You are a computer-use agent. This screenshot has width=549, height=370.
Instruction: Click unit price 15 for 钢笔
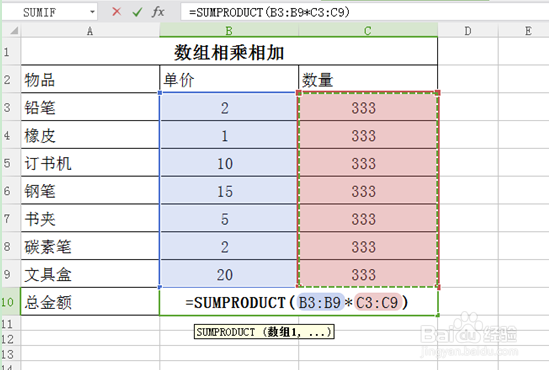click(229, 191)
